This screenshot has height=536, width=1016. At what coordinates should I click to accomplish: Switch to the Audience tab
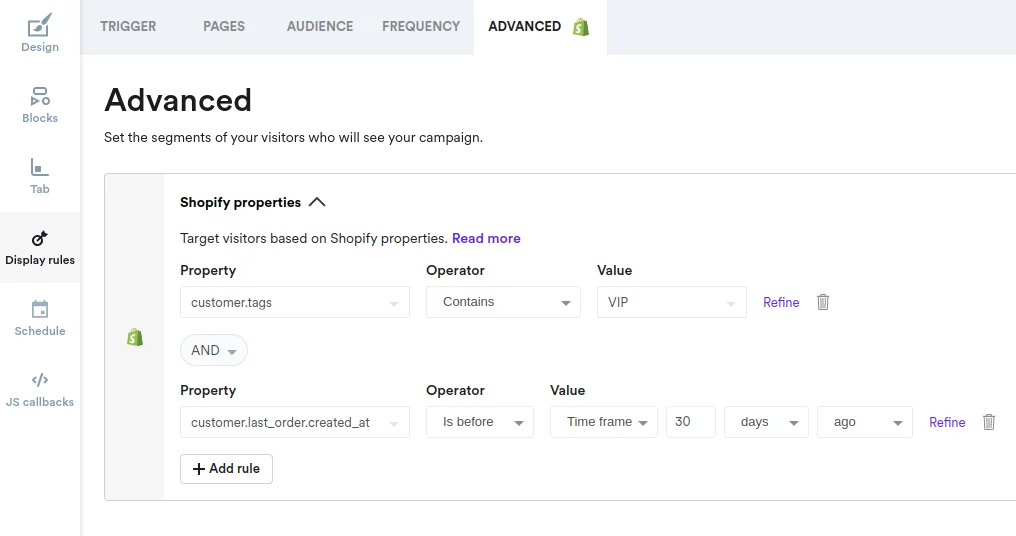320,27
